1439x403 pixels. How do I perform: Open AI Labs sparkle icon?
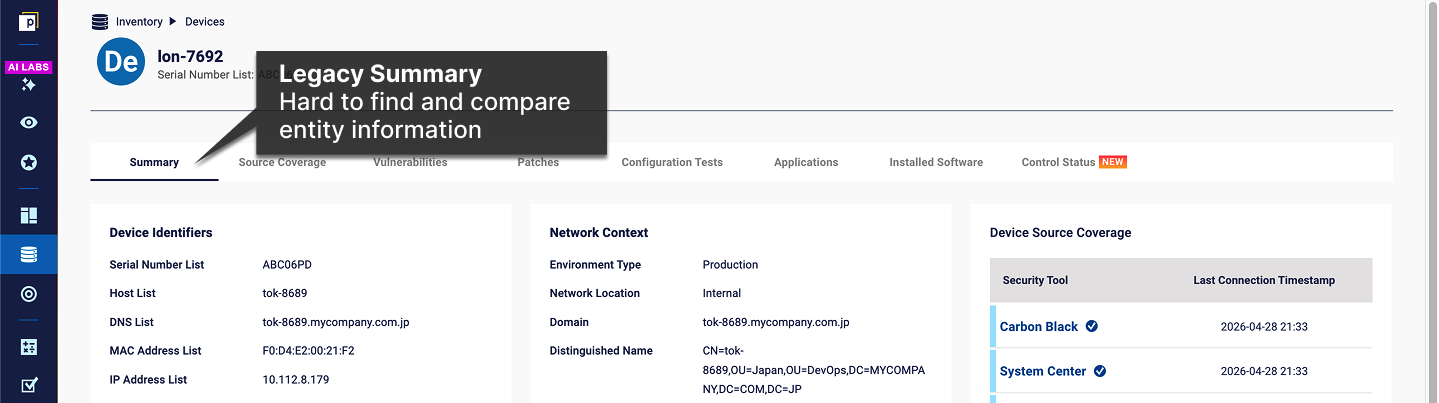click(x=29, y=85)
